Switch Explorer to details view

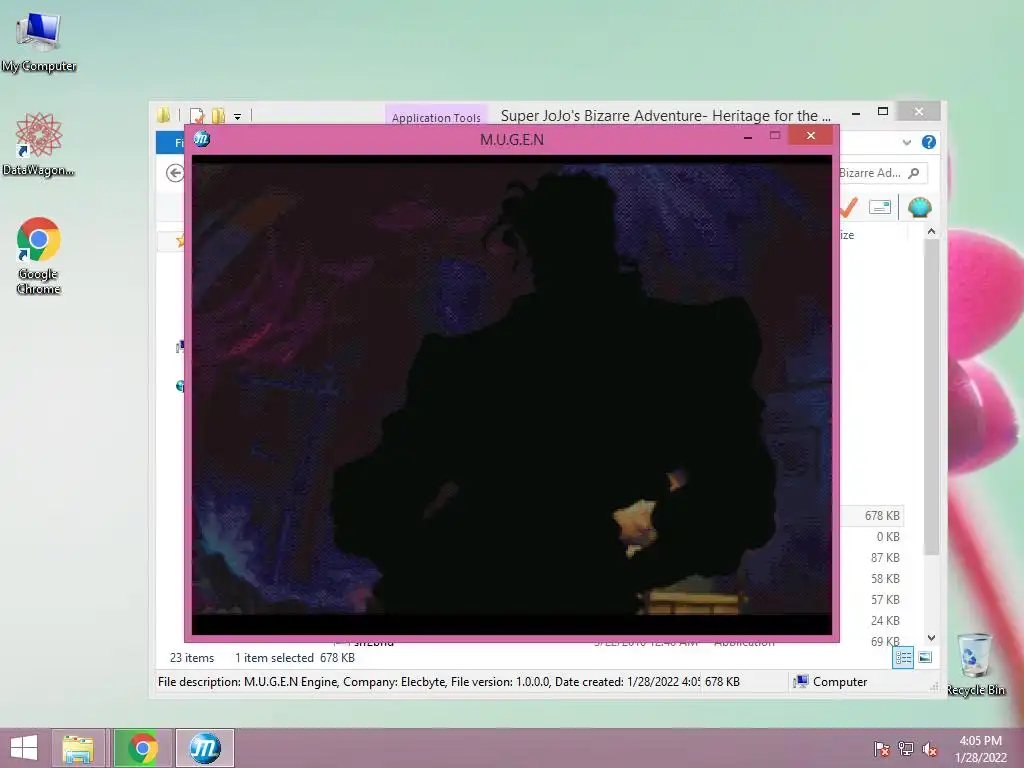tap(903, 658)
